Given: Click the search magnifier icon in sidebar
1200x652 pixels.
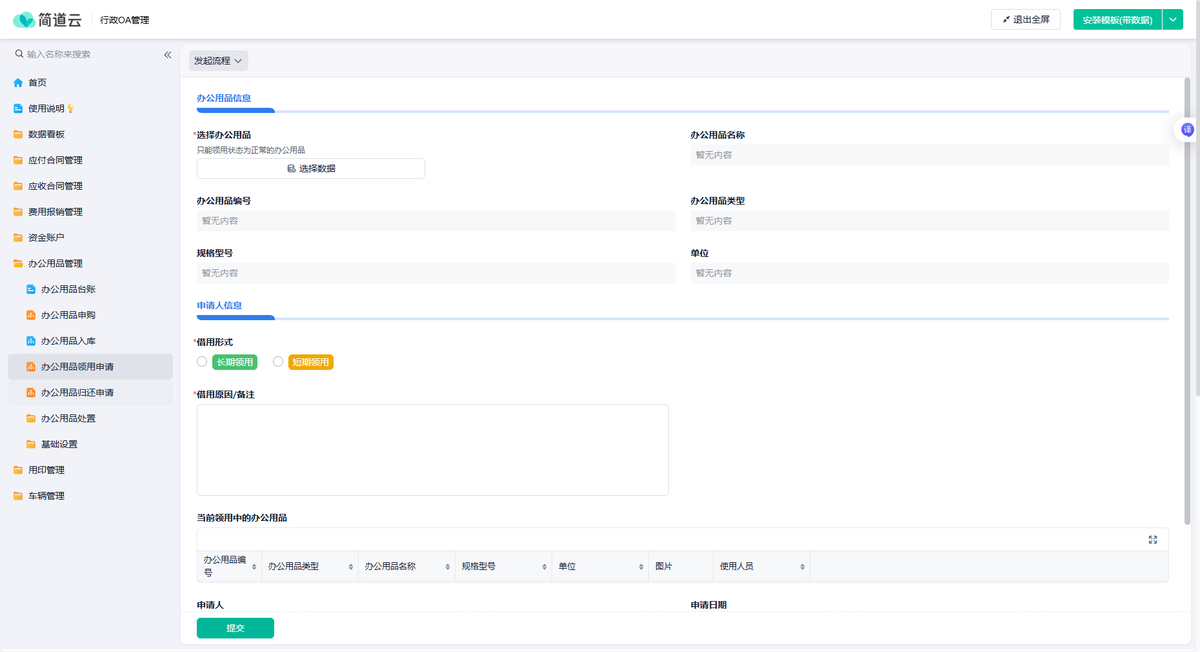Looking at the screenshot, I should tap(19, 54).
